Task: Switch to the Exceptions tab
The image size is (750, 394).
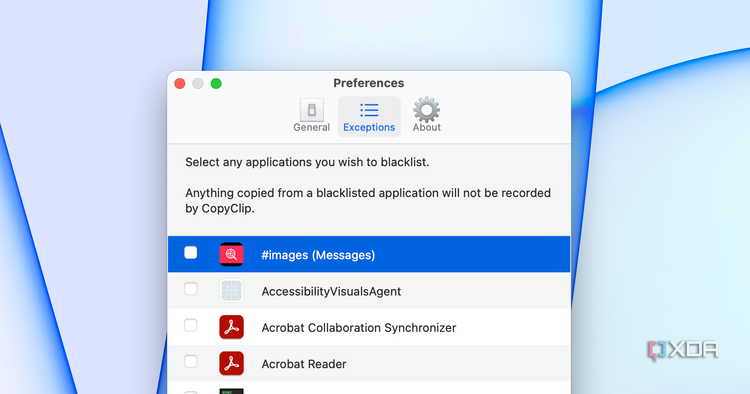Action: coord(369,116)
